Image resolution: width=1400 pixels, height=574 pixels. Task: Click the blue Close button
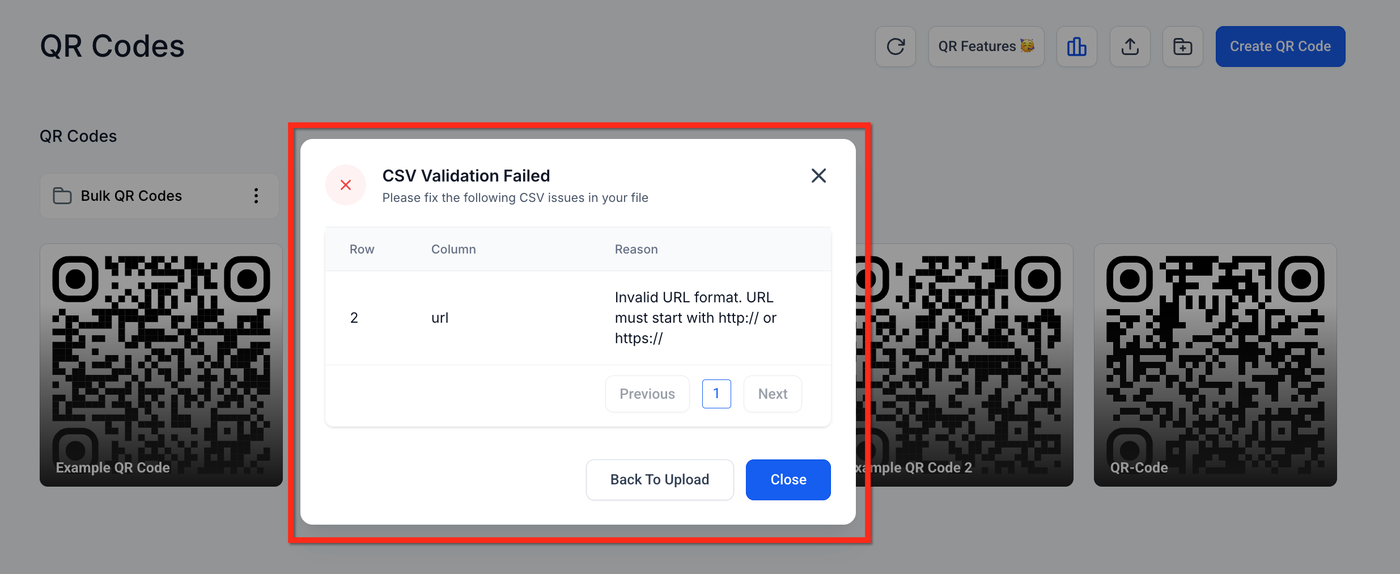pyautogui.click(x=788, y=480)
